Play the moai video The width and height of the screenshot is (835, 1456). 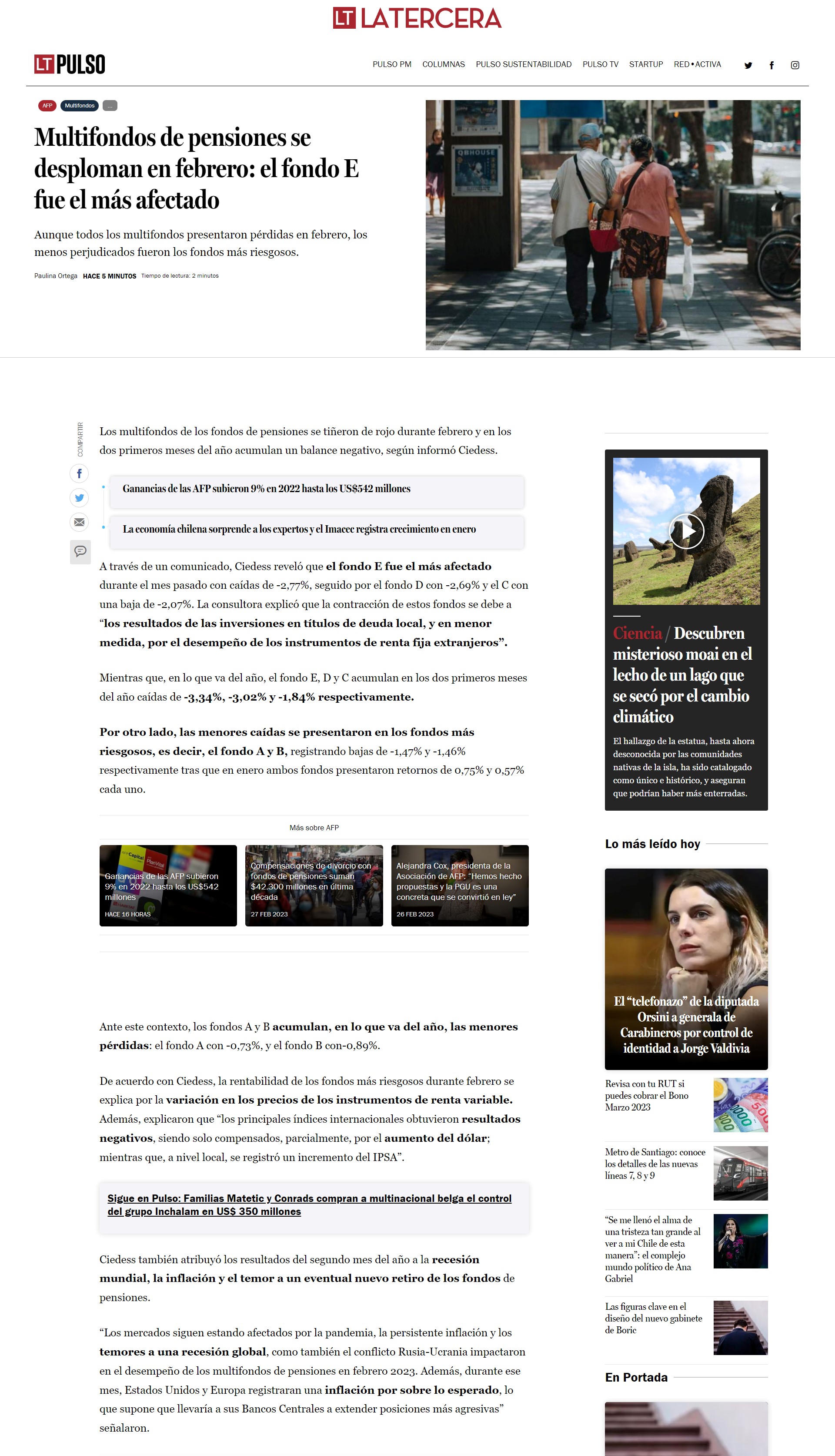pos(686,530)
